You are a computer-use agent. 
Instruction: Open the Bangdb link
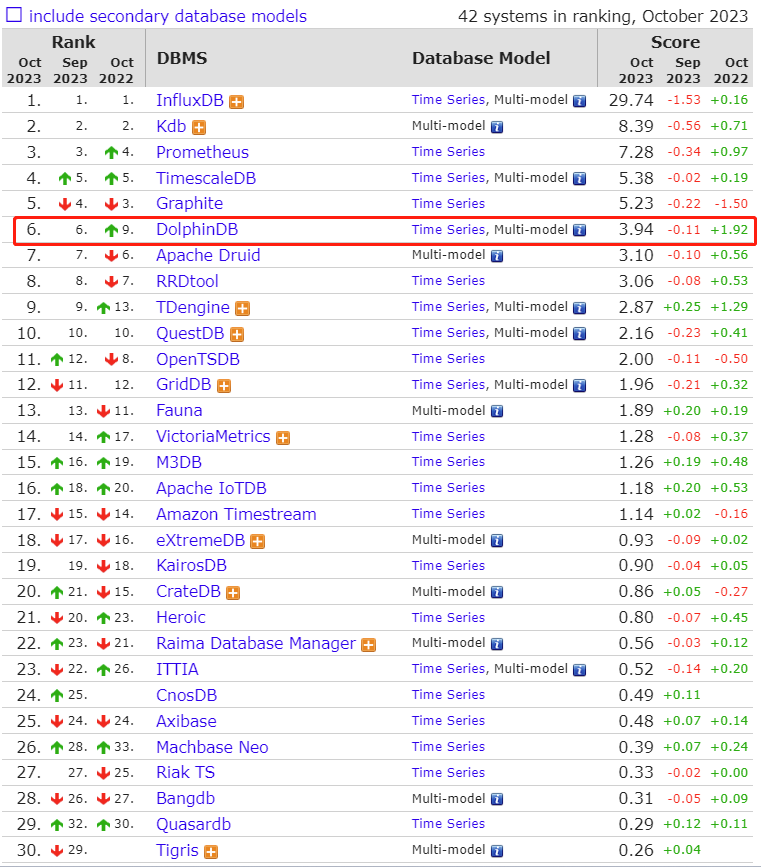185,798
